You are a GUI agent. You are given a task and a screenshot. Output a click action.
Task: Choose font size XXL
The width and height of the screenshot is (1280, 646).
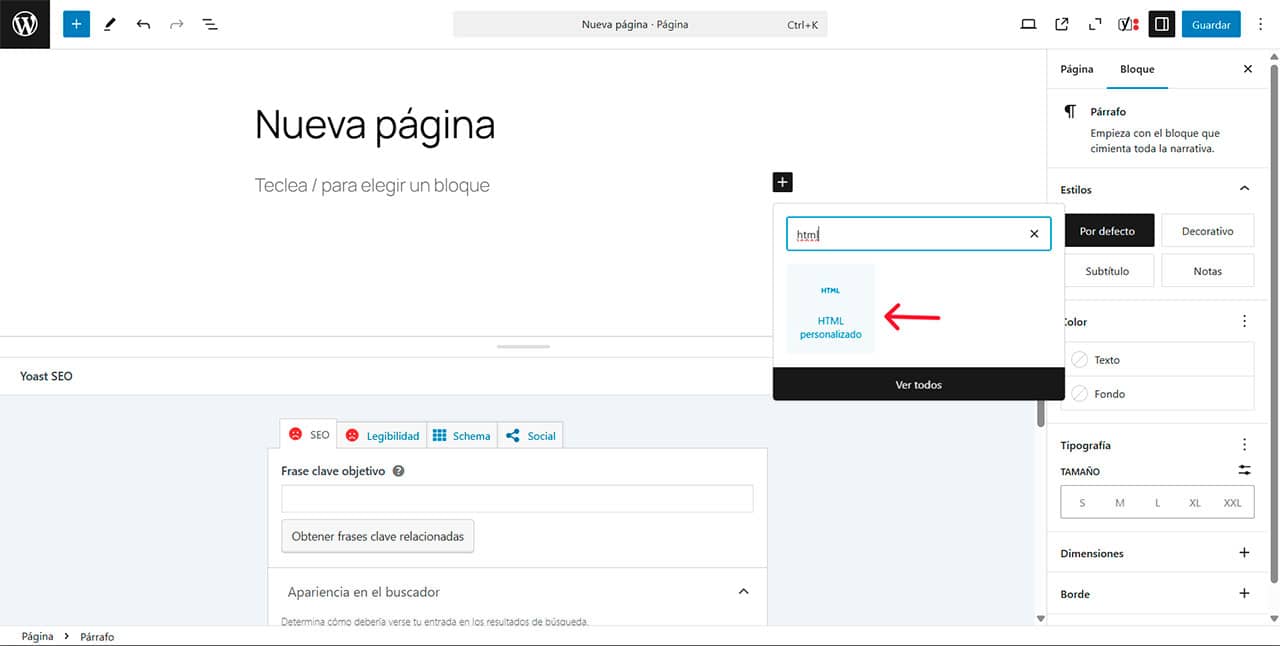[x=1232, y=502]
